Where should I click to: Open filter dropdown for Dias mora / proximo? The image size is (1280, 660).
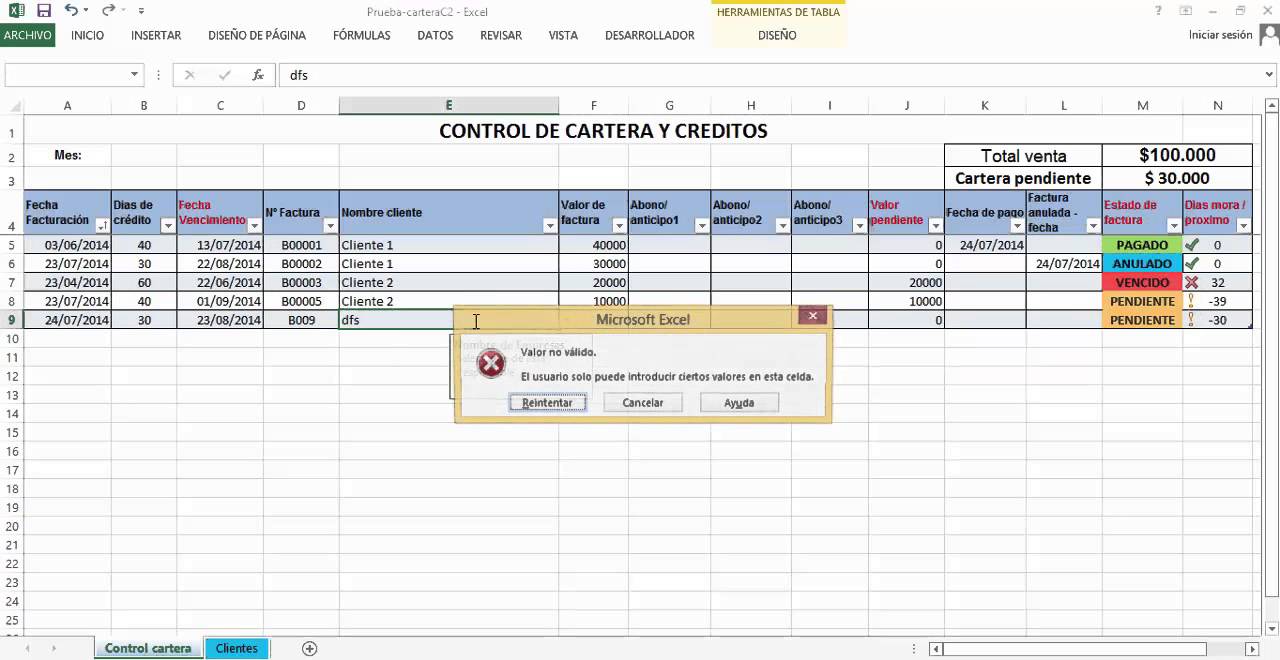pos(1244,226)
